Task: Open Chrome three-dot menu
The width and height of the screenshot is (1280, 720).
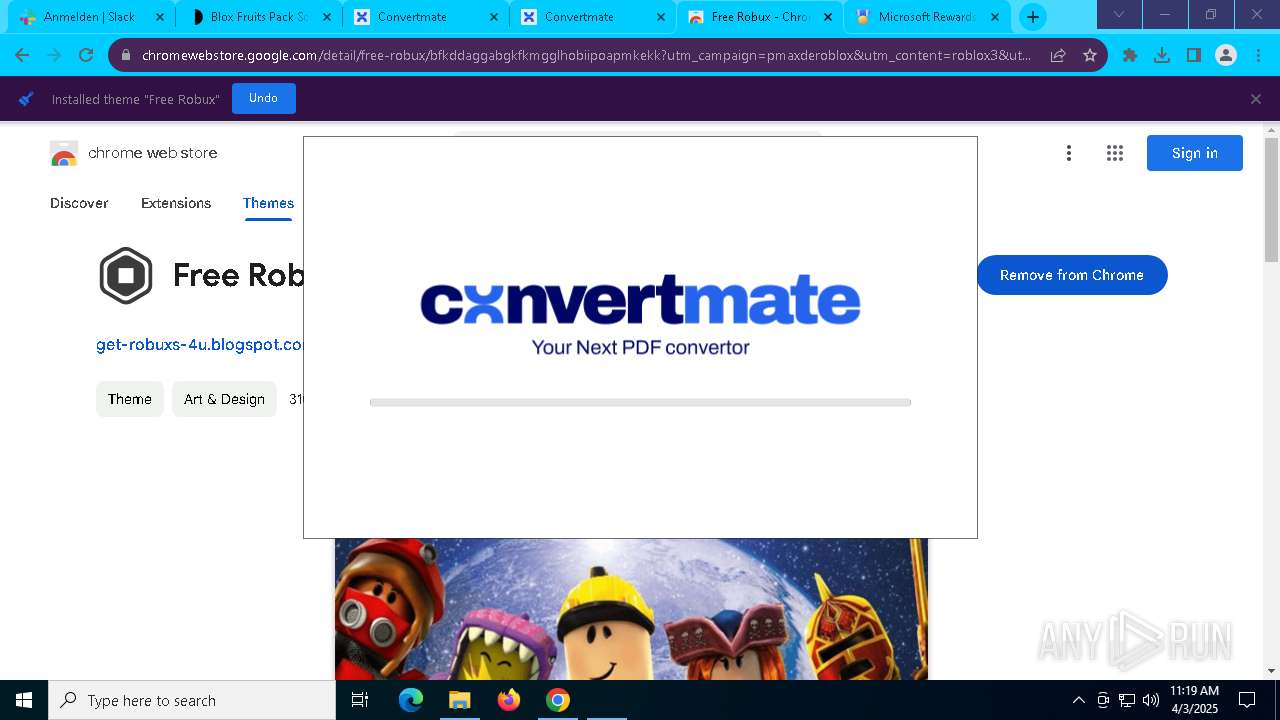Action: pos(1258,55)
